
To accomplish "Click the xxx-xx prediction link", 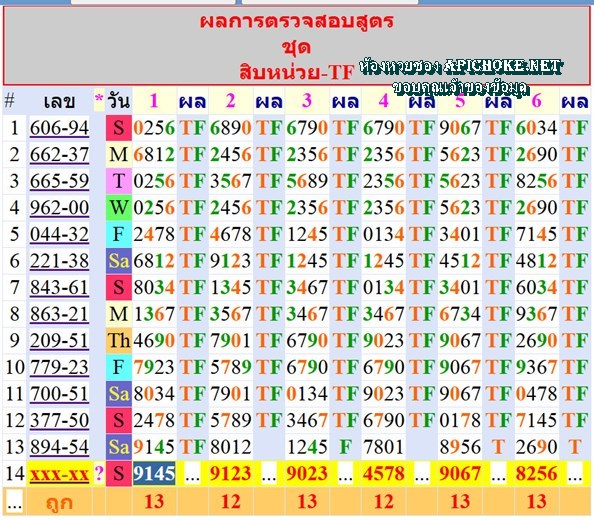I will click(x=59, y=474).
